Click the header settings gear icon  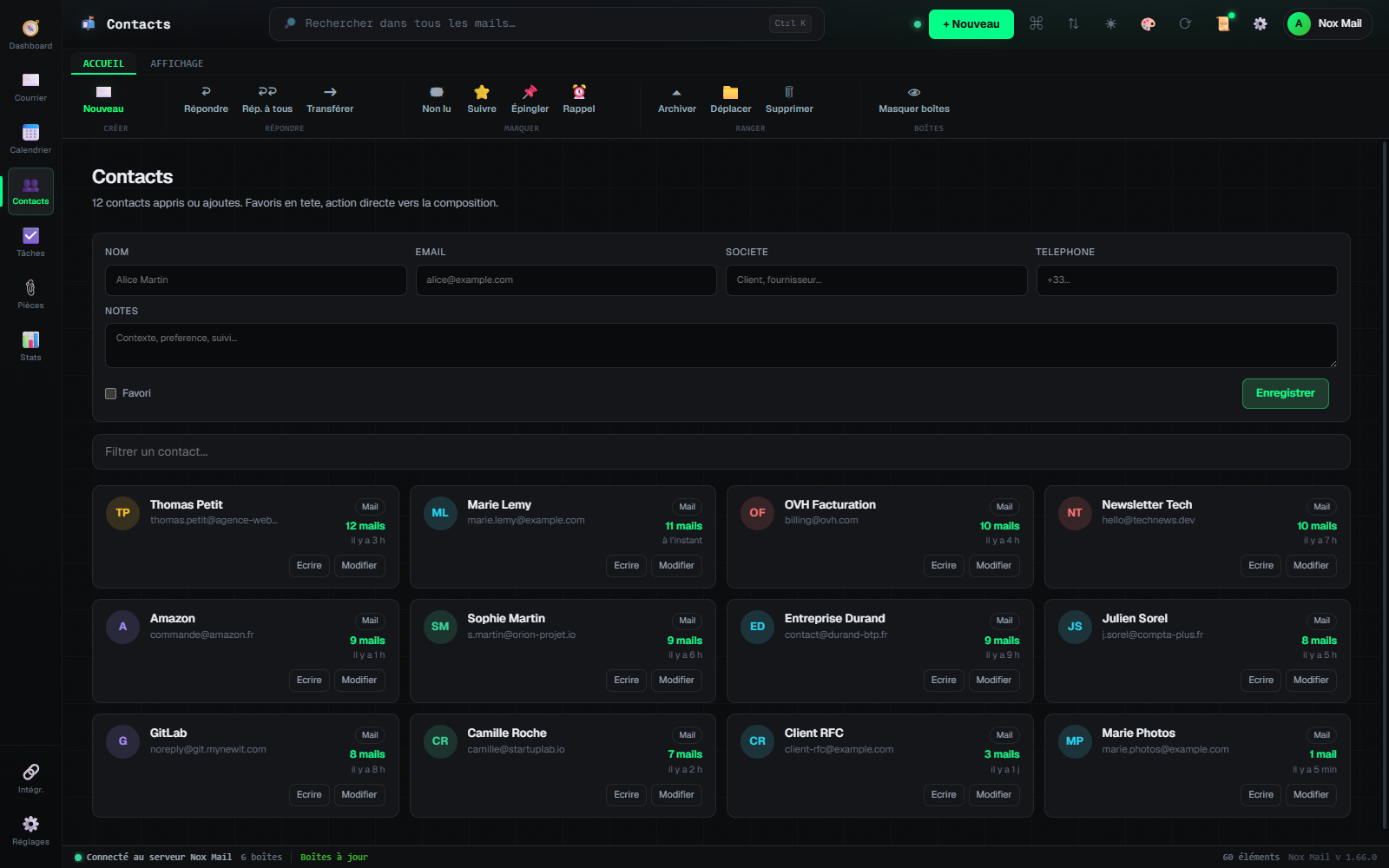tap(1260, 24)
